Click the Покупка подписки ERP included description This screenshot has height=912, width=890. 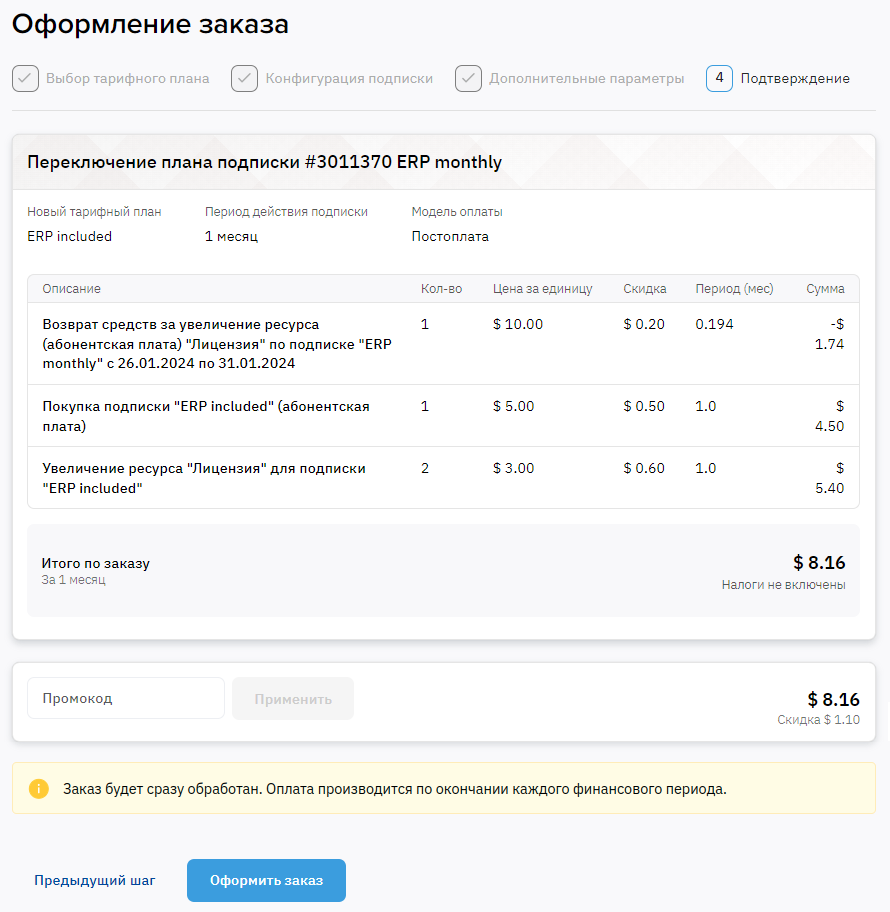point(206,416)
